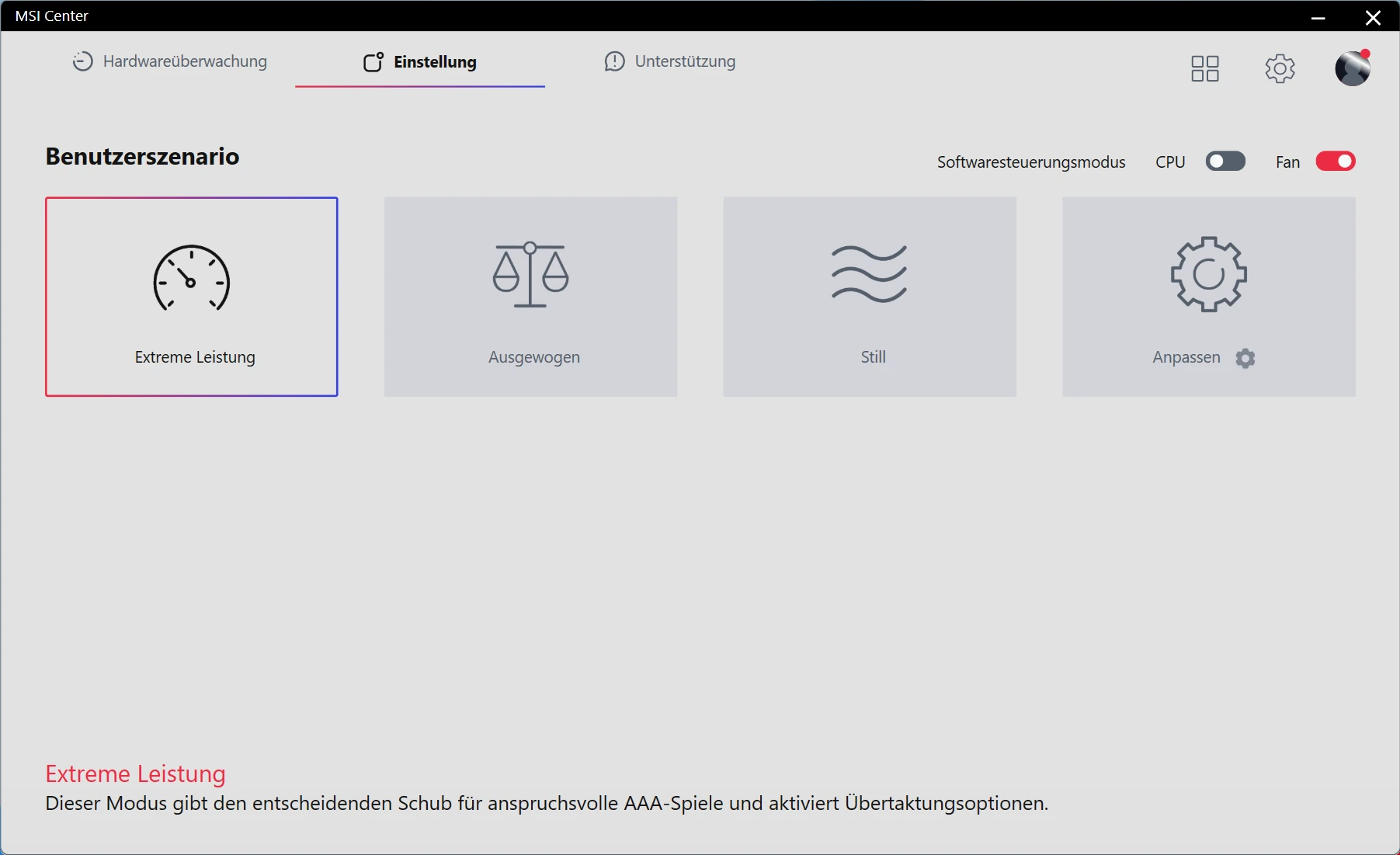This screenshot has width=1400, height=855.
Task: Click the speedometer icon for Extreme Leistung
Action: pyautogui.click(x=191, y=278)
